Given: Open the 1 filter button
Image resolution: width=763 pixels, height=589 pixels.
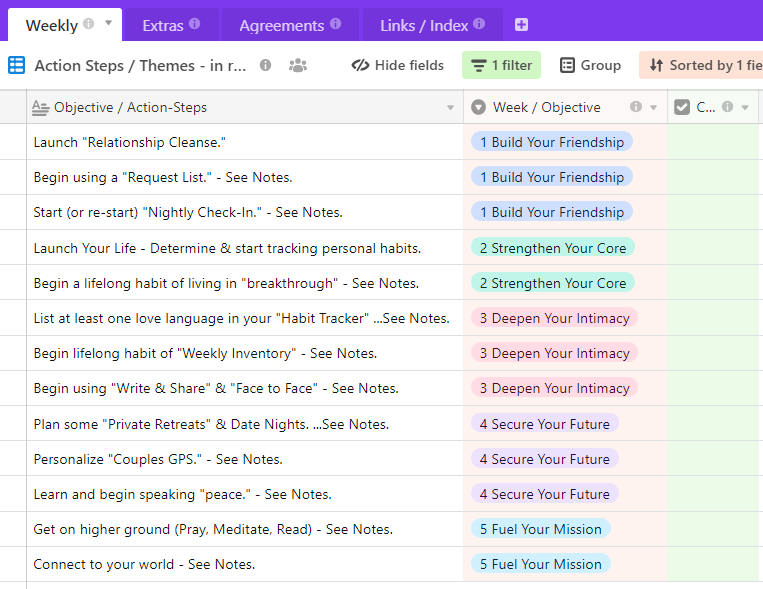Looking at the screenshot, I should (x=501, y=65).
